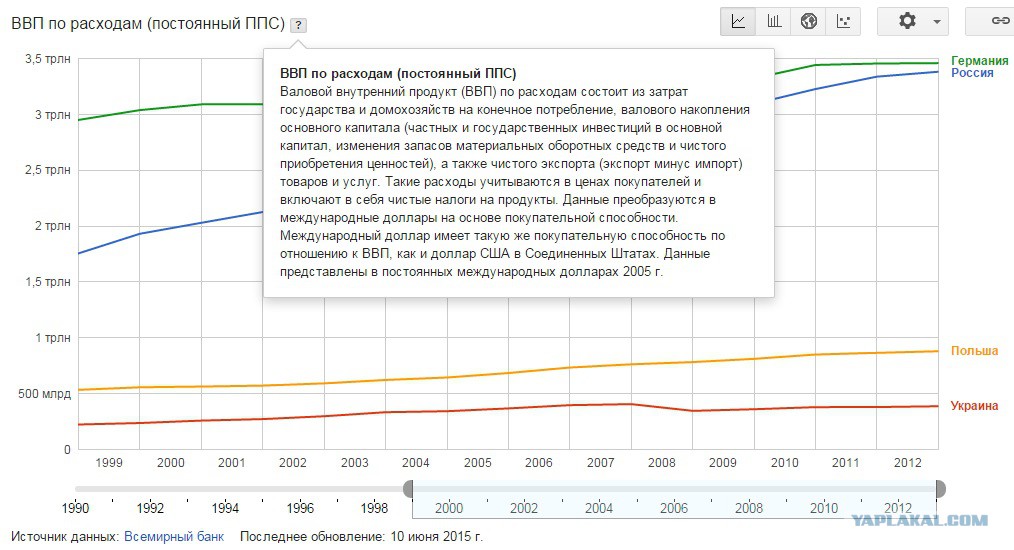Switch to map chart view
The image size is (1014, 550).
[x=808, y=21]
